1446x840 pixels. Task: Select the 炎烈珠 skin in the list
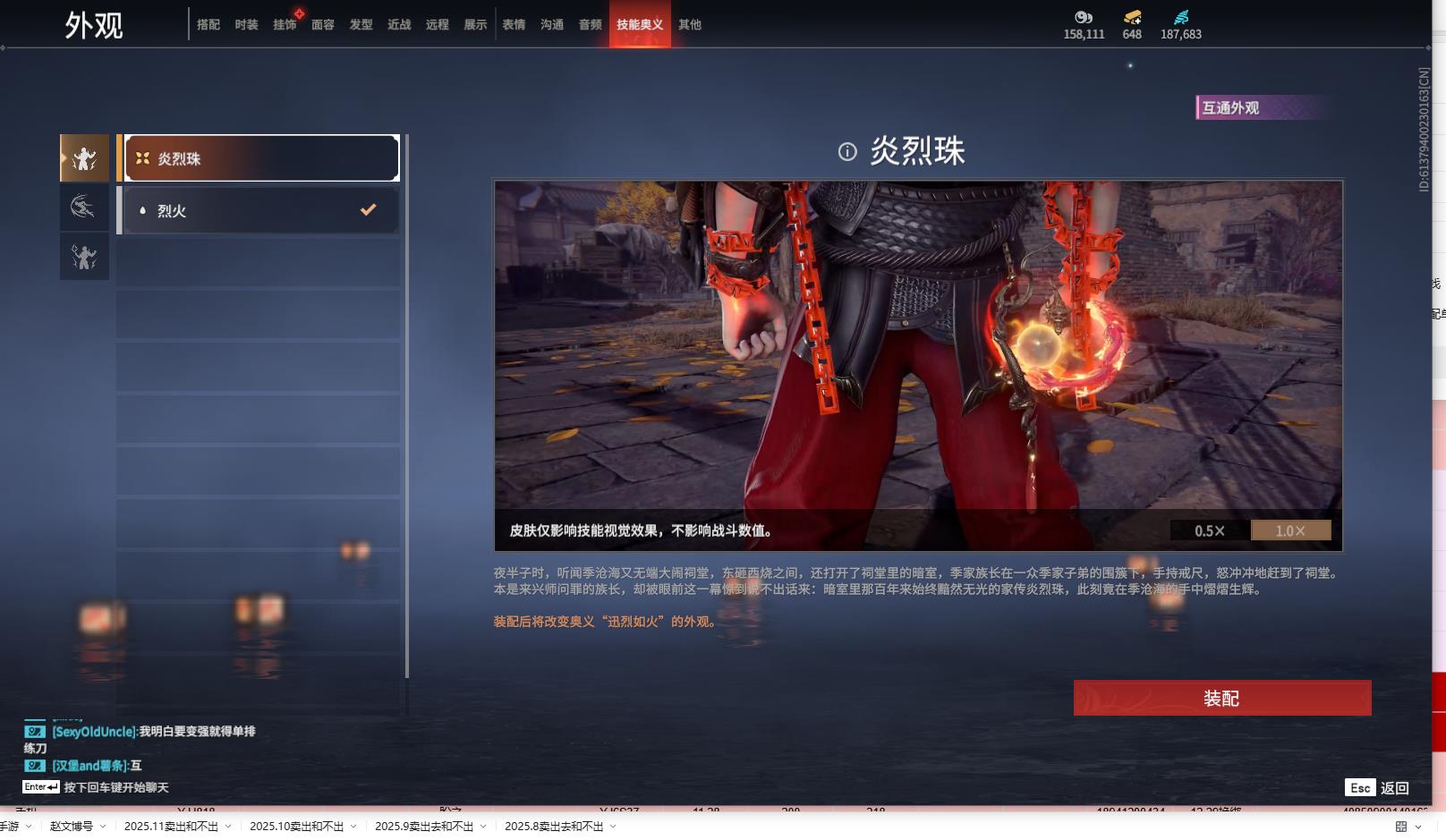pos(261,158)
